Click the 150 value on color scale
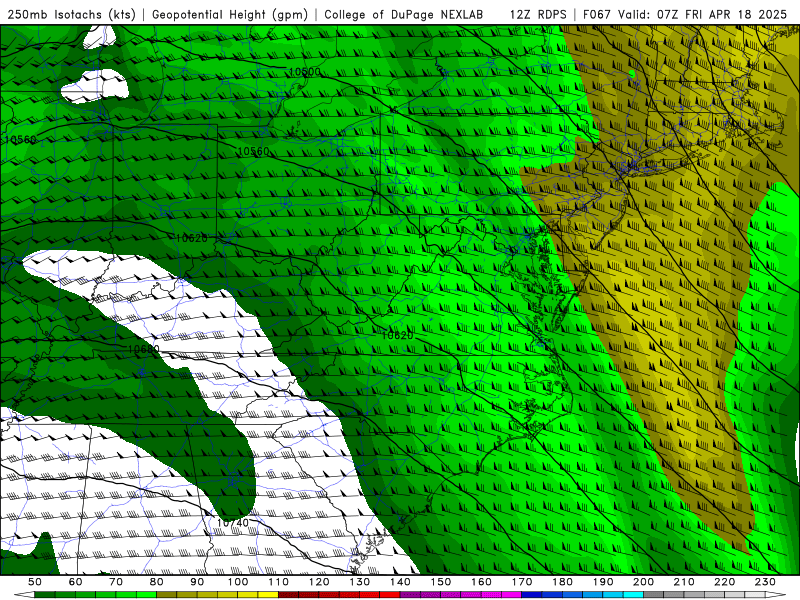 (x=440, y=582)
